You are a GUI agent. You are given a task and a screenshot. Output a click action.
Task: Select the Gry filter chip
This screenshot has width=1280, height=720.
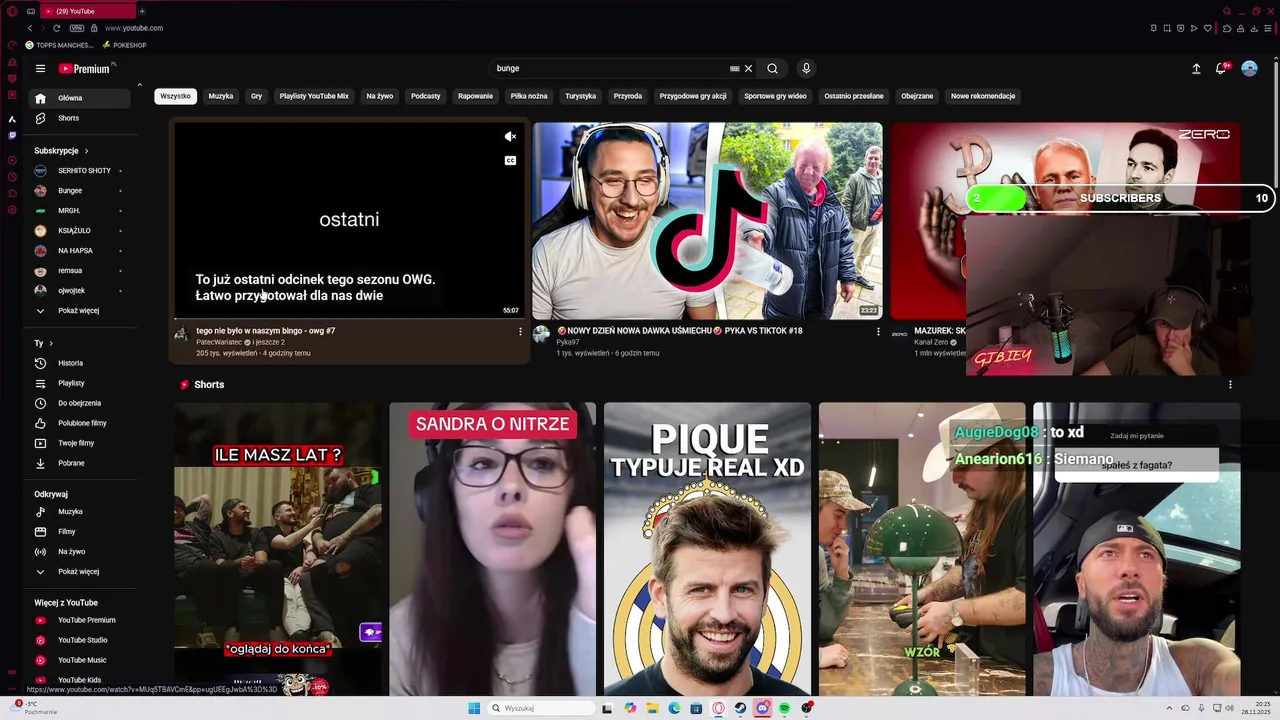pos(256,96)
